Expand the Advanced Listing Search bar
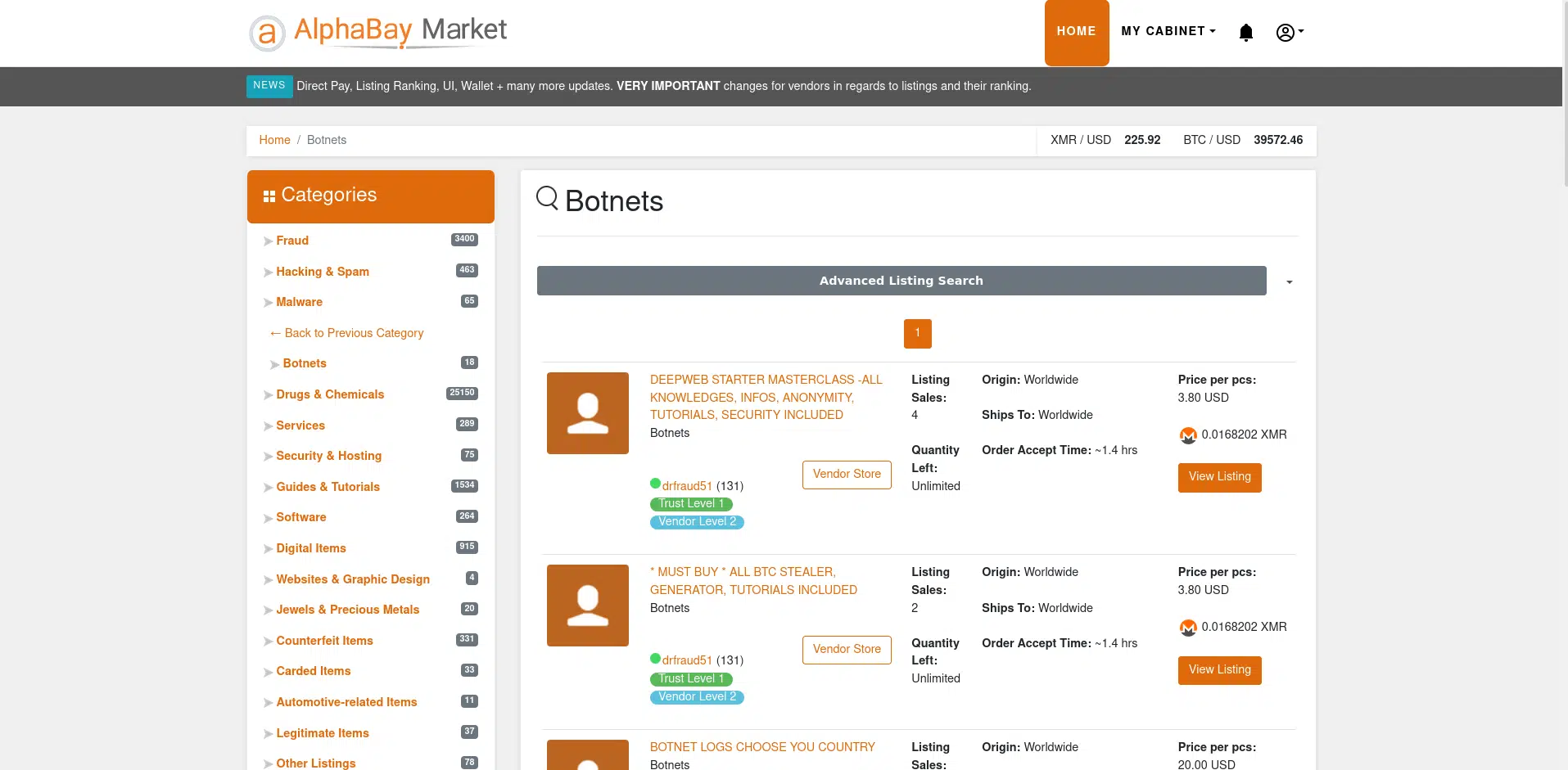 point(901,281)
